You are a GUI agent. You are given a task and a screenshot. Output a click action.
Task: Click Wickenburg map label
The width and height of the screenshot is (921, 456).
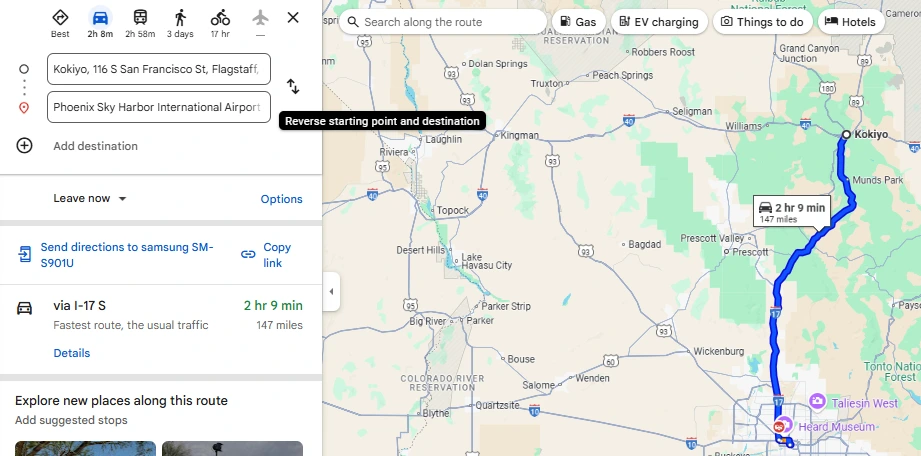pyautogui.click(x=719, y=351)
